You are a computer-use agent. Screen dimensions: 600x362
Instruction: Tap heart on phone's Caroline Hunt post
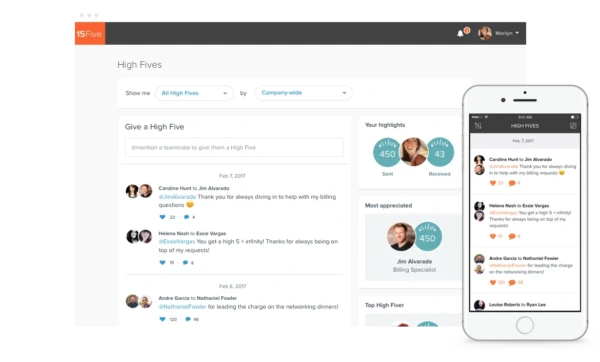click(493, 183)
